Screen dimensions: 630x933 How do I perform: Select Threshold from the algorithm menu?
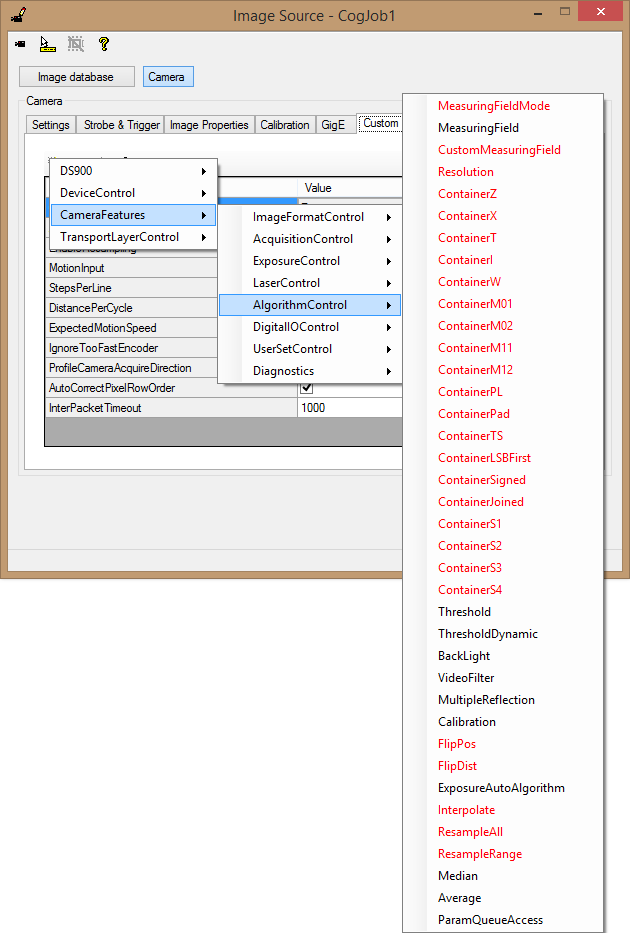point(464,612)
